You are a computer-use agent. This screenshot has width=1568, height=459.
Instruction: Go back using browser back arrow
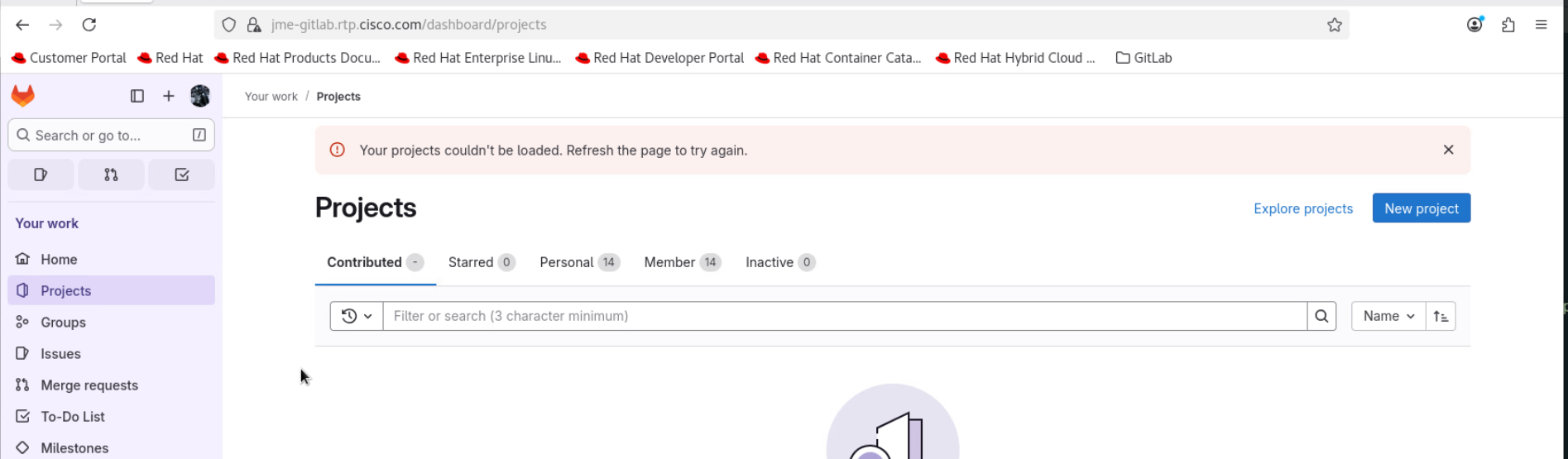tap(22, 25)
